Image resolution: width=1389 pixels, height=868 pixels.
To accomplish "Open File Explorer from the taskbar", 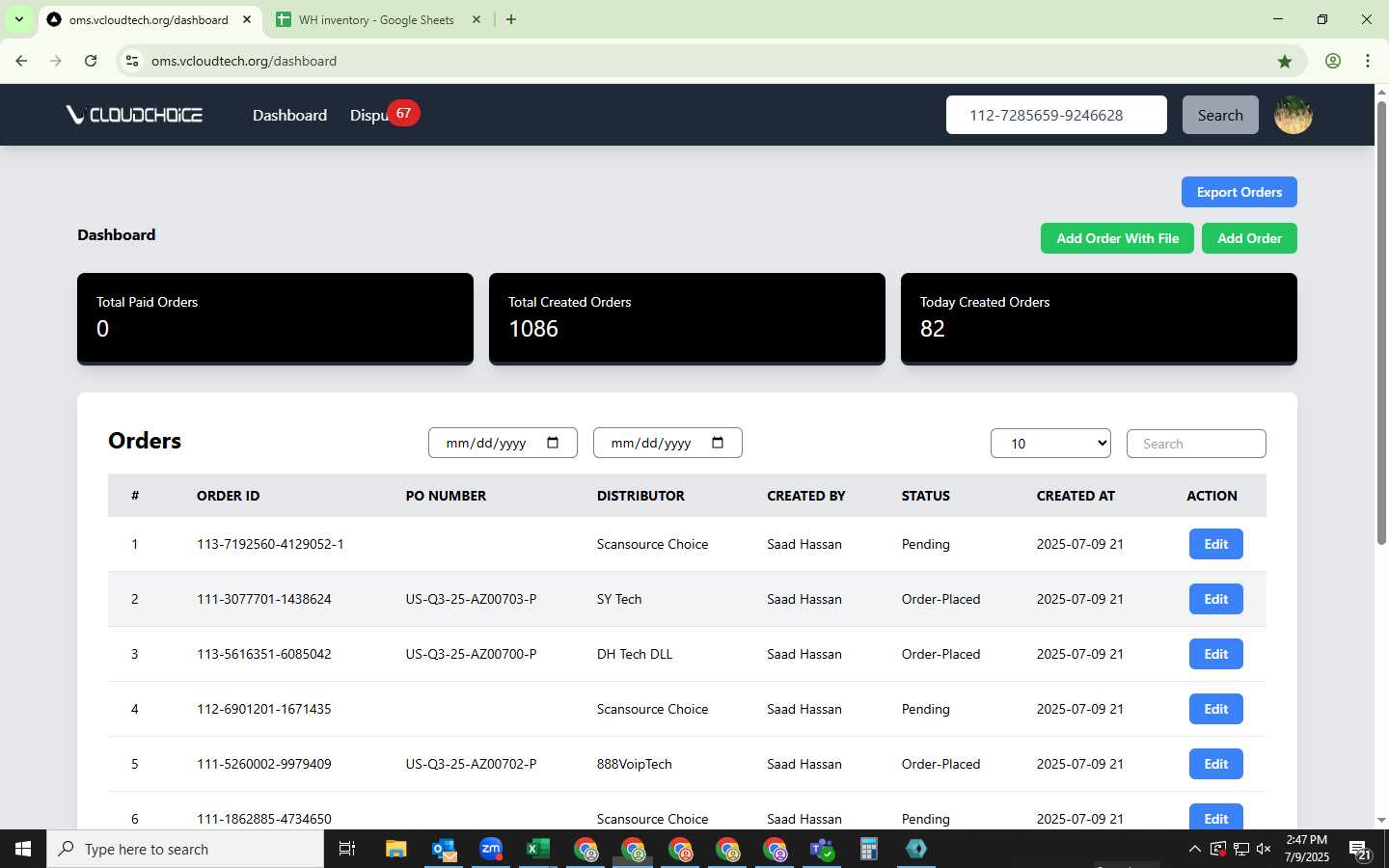I will pos(395,849).
